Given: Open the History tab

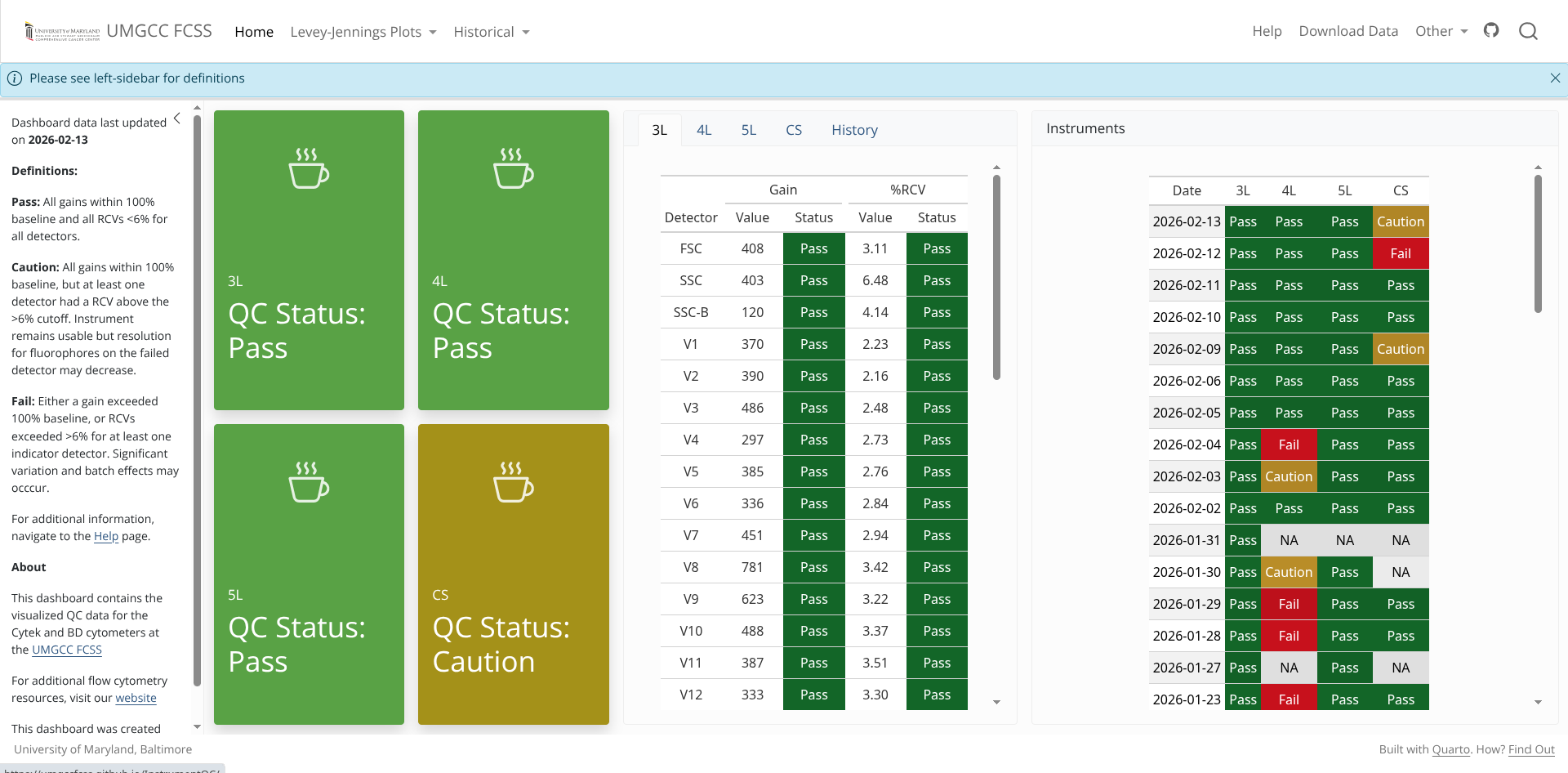Looking at the screenshot, I should tap(854, 130).
